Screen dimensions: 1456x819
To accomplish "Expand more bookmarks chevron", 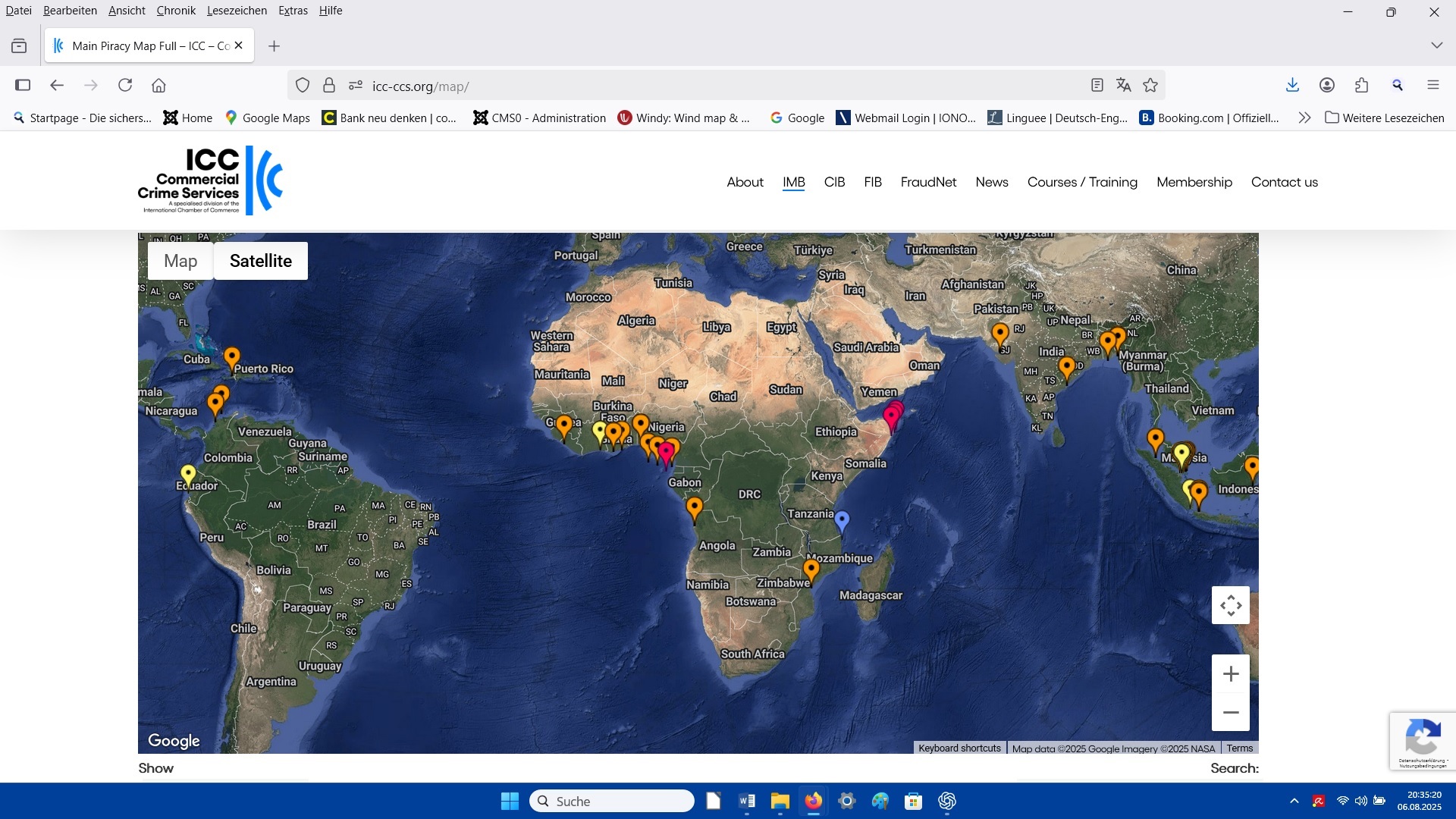I will pos(1304,118).
